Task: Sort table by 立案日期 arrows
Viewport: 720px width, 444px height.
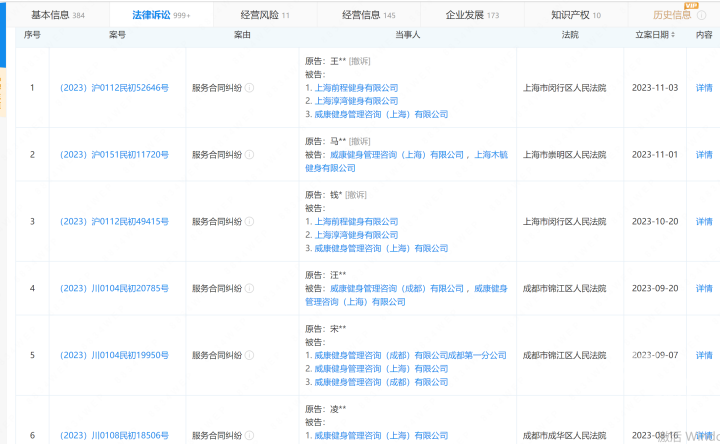Action: [673, 35]
